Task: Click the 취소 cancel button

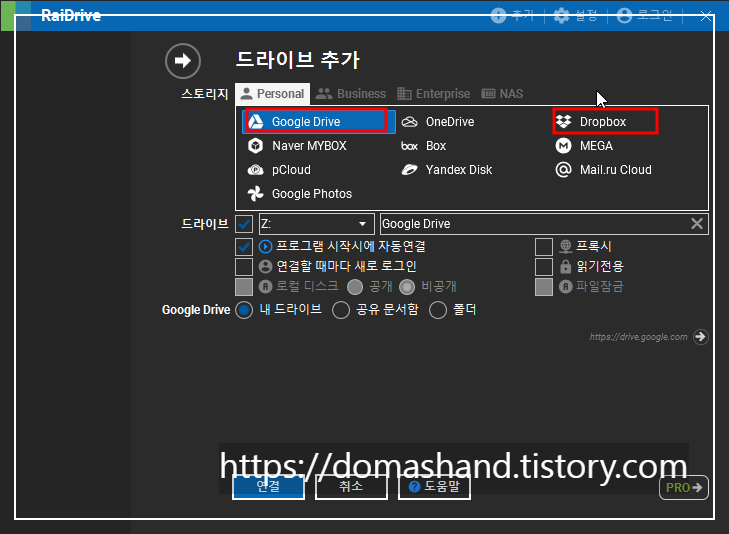Action: [351, 487]
